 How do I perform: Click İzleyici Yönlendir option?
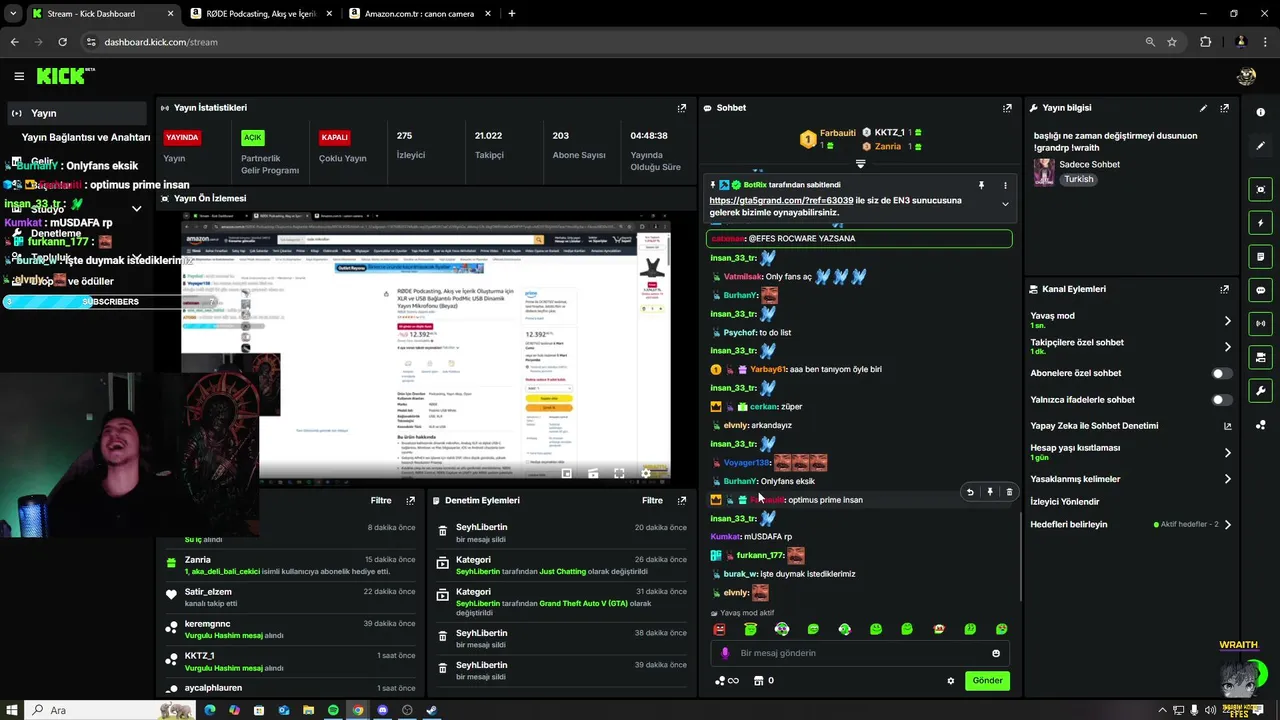coord(1064,502)
